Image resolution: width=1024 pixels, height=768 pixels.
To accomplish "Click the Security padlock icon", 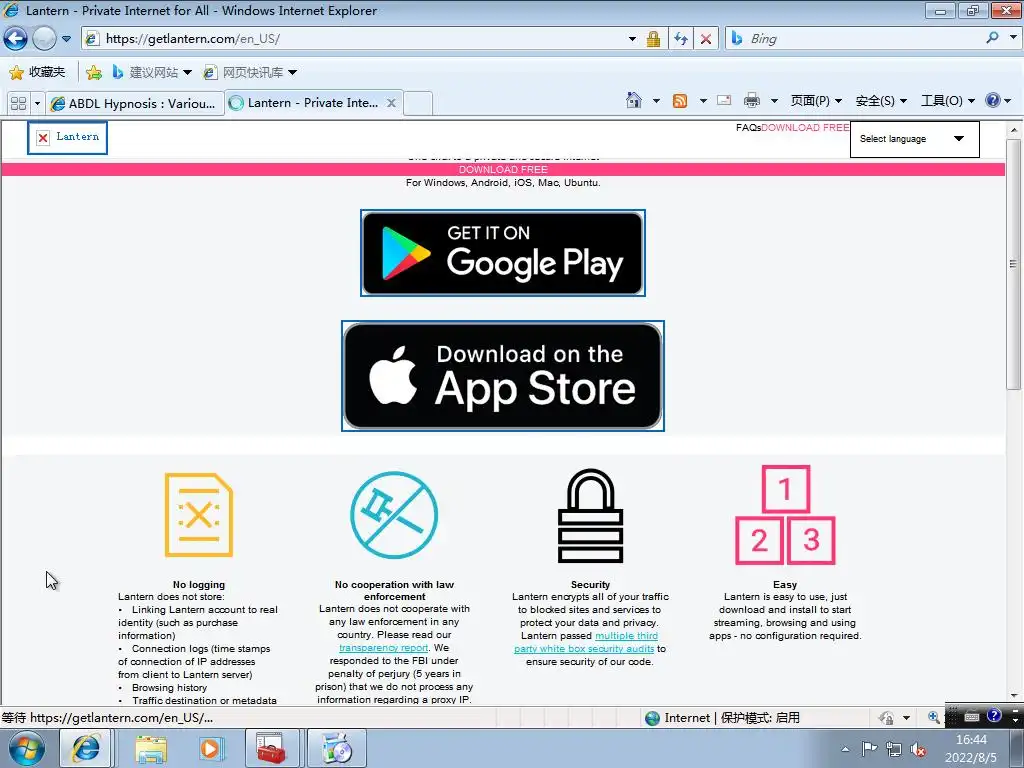I will tap(590, 515).
